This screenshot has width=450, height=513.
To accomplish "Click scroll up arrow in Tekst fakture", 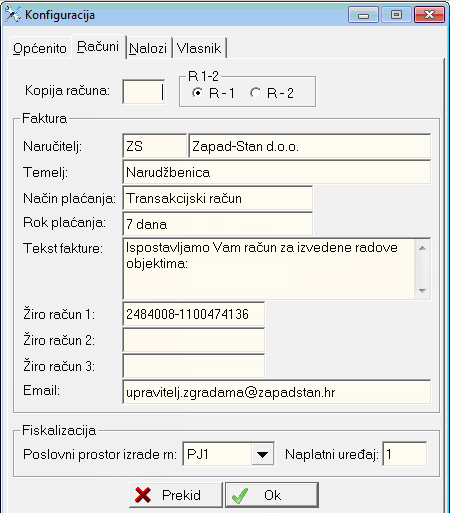I will click(x=422, y=248).
